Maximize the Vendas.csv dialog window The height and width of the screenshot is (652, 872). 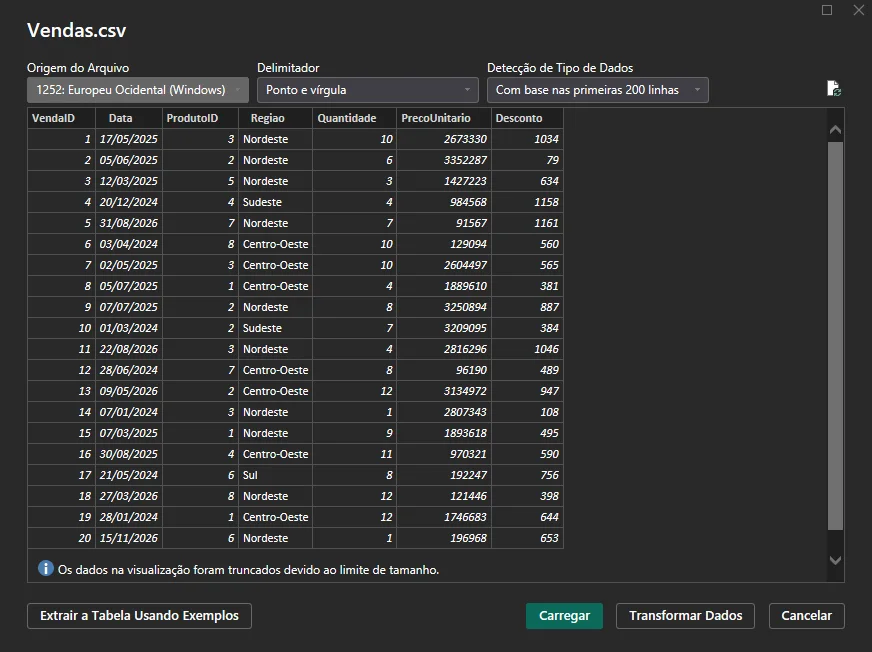coord(827,10)
